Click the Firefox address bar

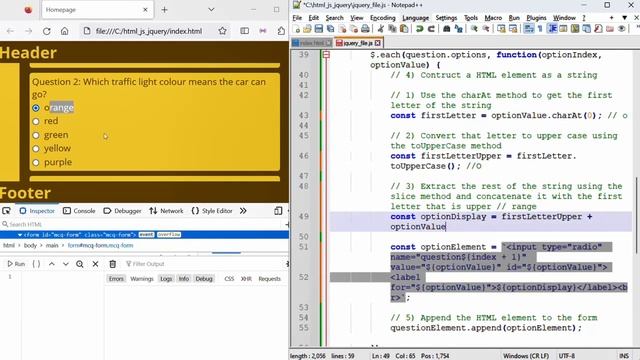(149, 31)
